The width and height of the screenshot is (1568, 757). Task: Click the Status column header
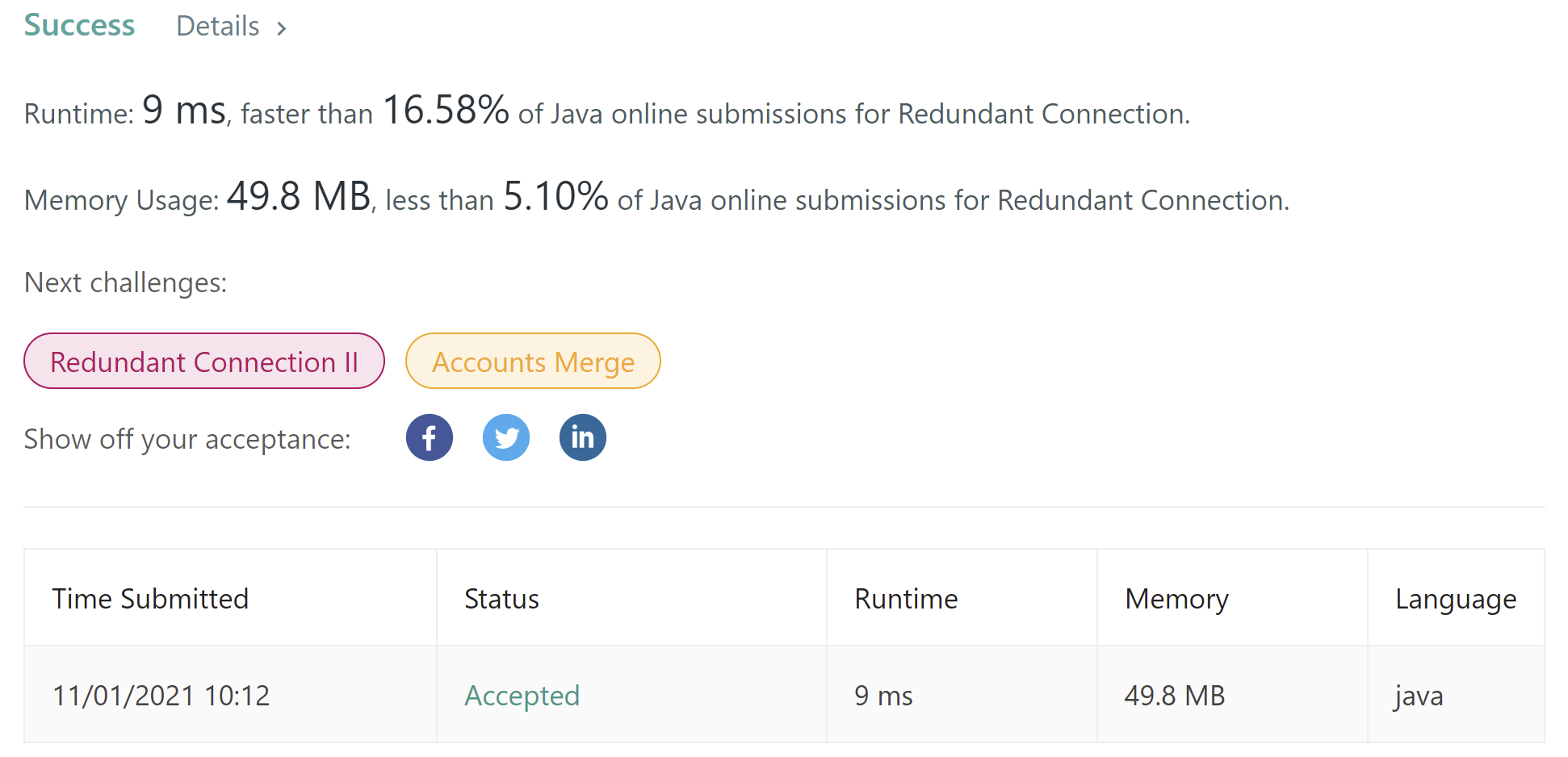(501, 599)
